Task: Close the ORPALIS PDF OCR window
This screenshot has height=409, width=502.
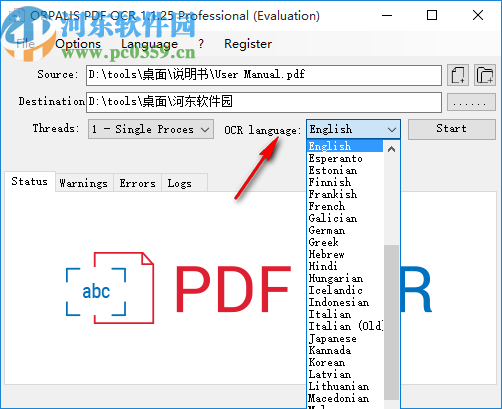Action: (478, 15)
